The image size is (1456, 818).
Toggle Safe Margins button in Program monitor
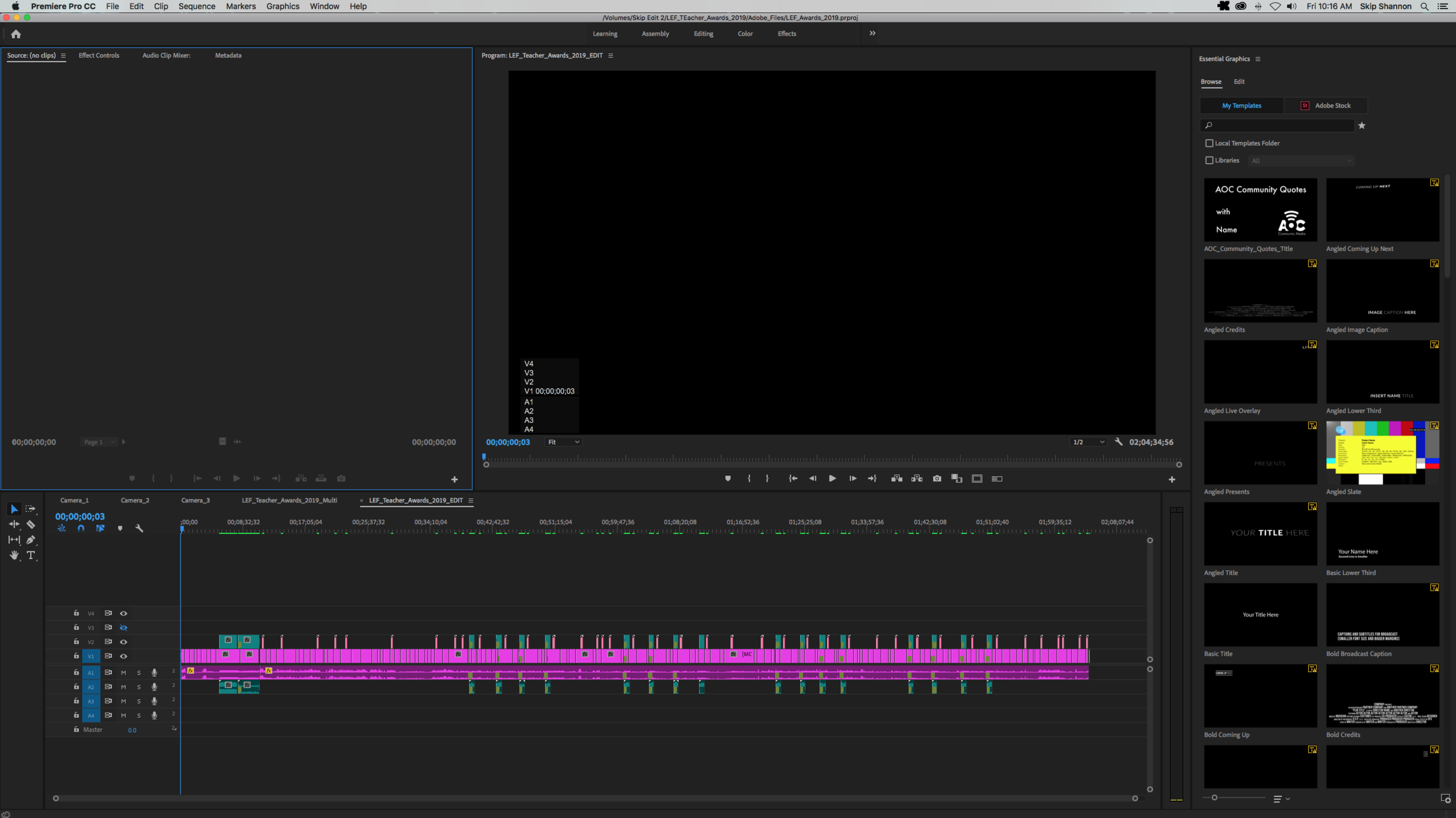(x=977, y=479)
